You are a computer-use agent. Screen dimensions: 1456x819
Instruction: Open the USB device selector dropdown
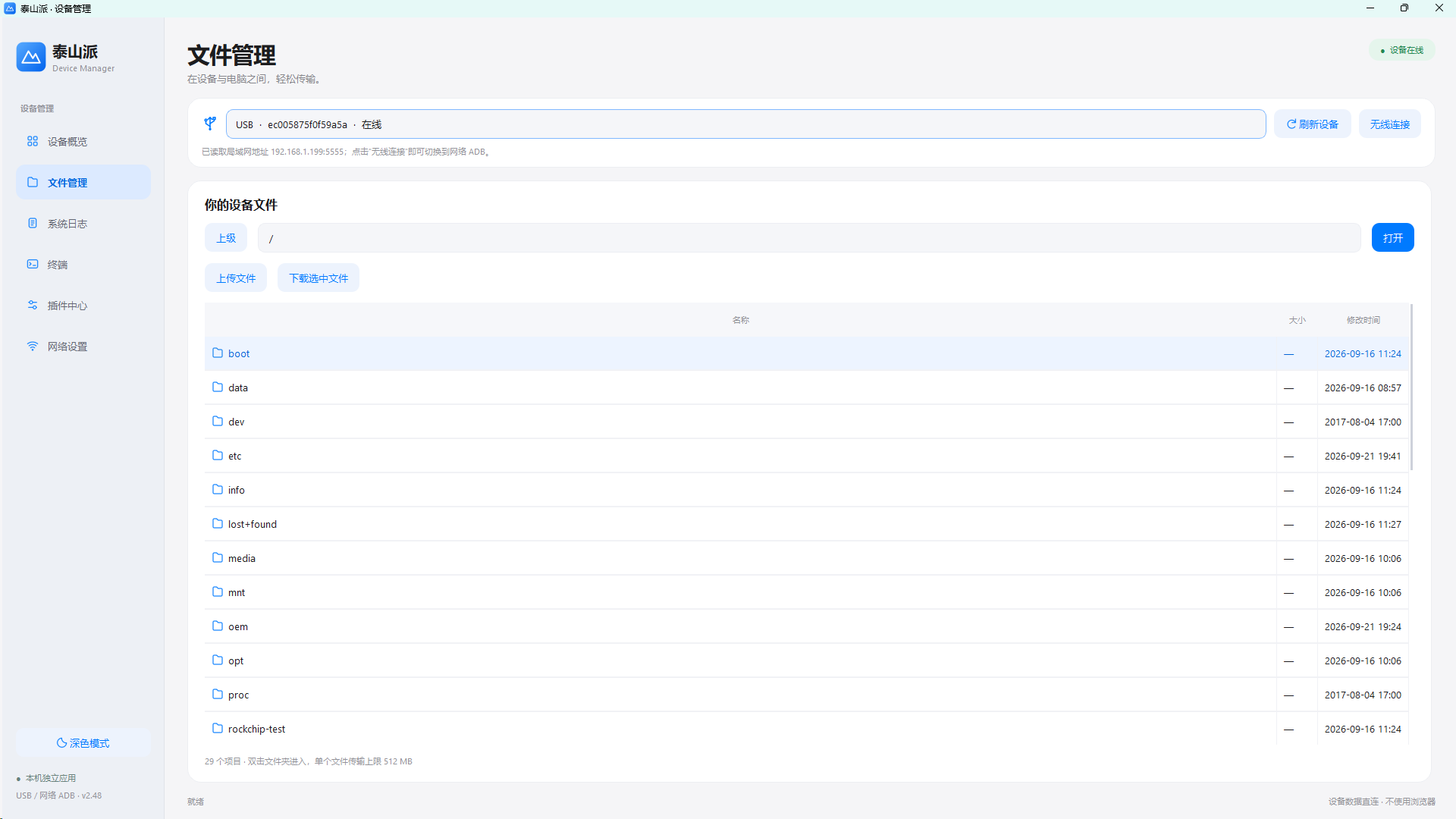click(746, 124)
